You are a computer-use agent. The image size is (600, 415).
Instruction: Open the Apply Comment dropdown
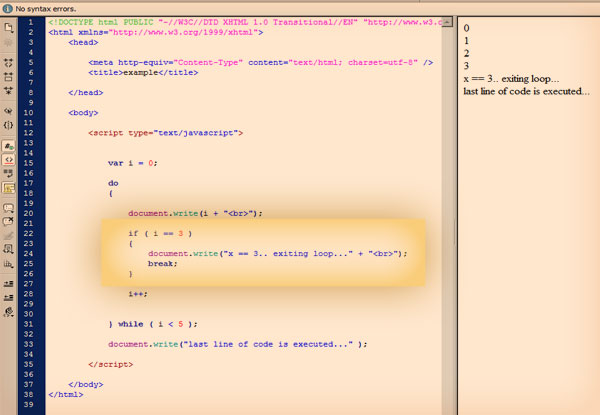pyautogui.click(x=8, y=208)
